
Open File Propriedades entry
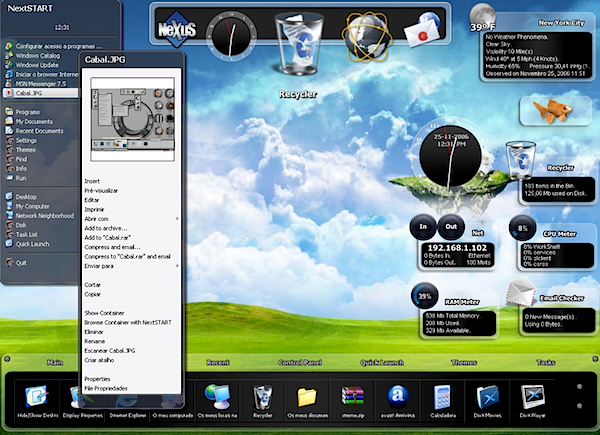tap(106, 388)
